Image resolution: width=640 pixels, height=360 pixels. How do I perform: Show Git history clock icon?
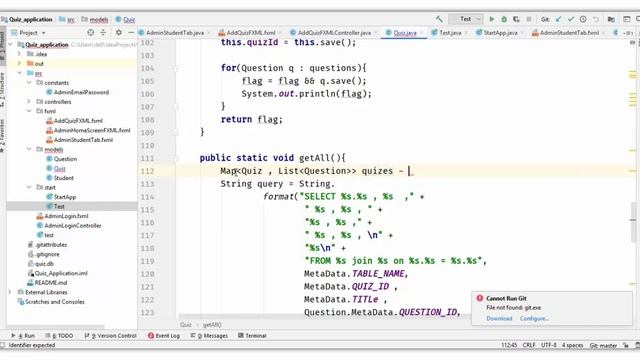click(583, 19)
